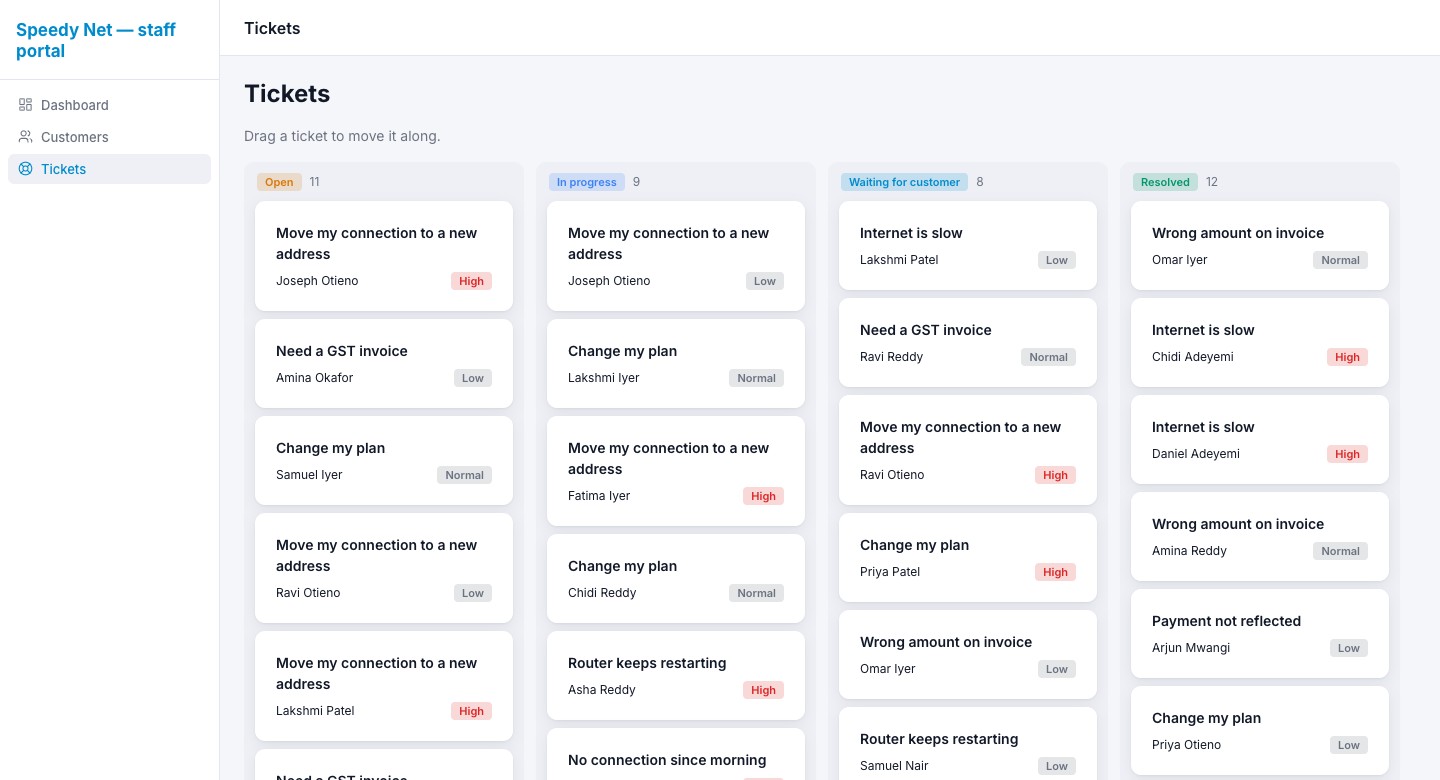Image resolution: width=1440 pixels, height=780 pixels.
Task: Open the Speedy Net staff portal home link
Action: coord(96,40)
